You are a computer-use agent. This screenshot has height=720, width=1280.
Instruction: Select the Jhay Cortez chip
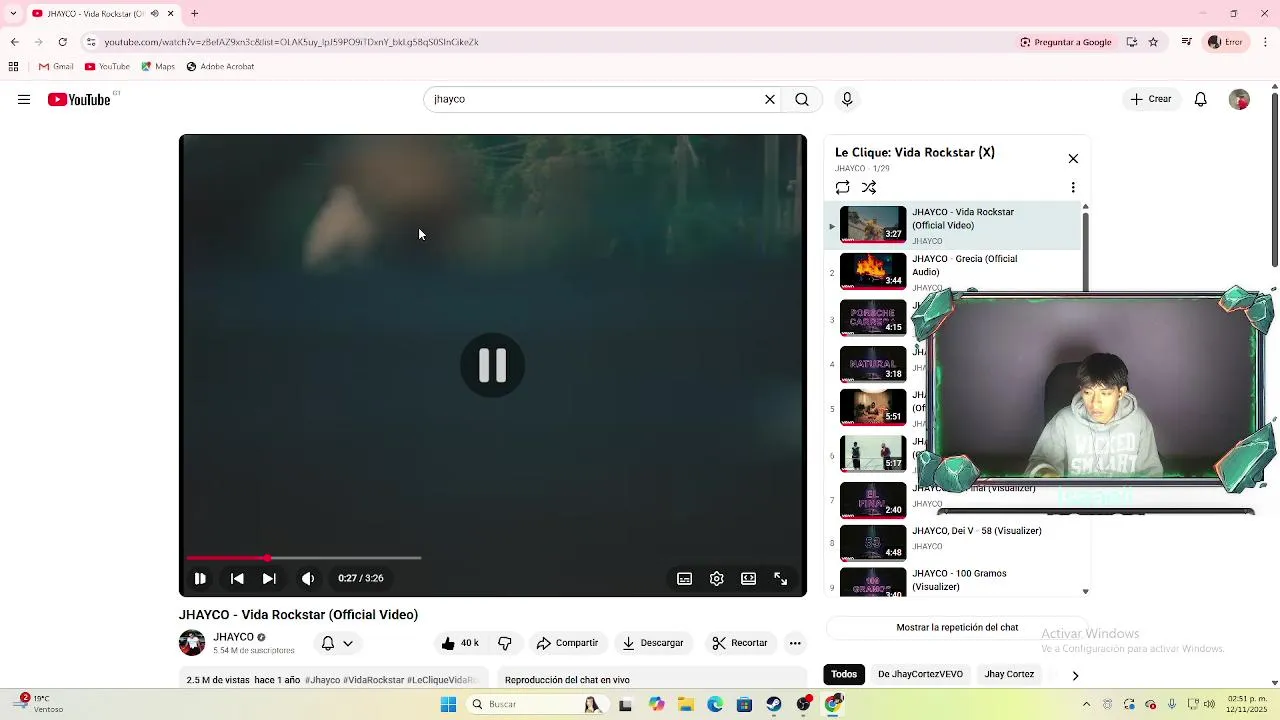pos(1009,674)
